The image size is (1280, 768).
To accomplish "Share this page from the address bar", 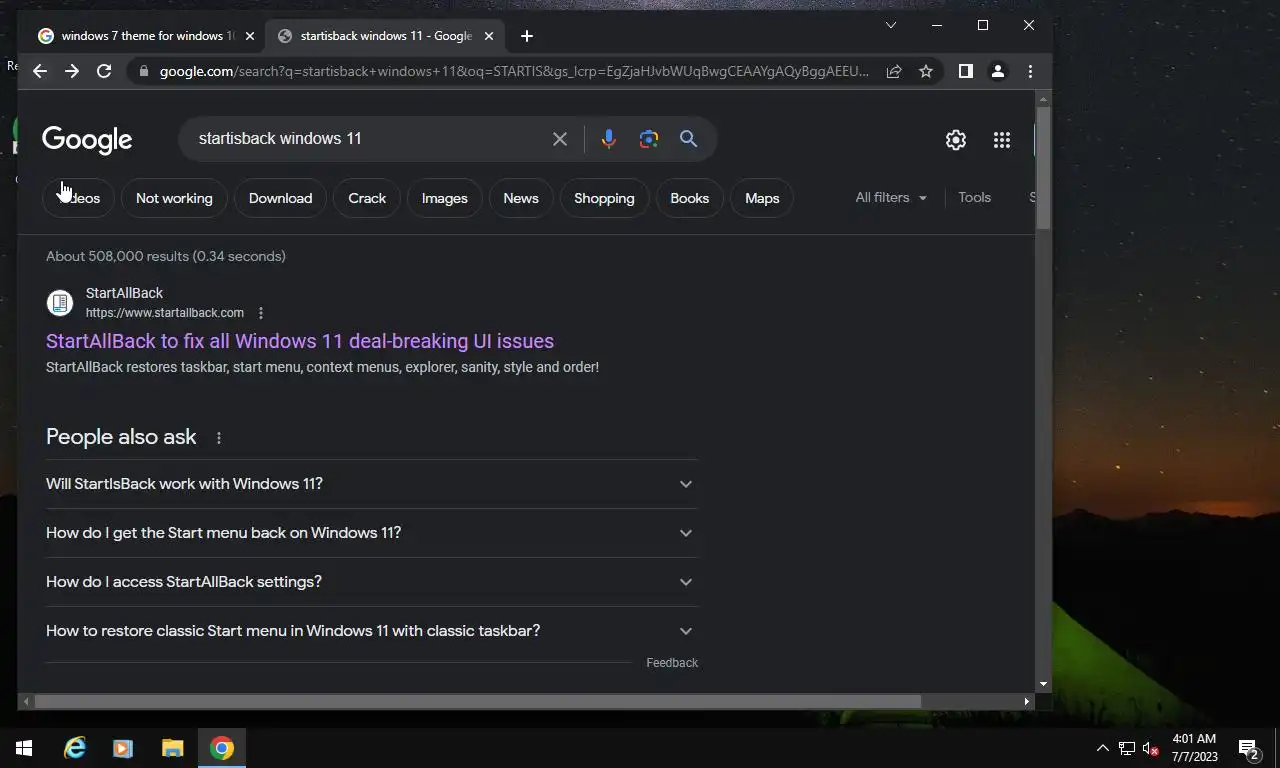I will (x=894, y=71).
